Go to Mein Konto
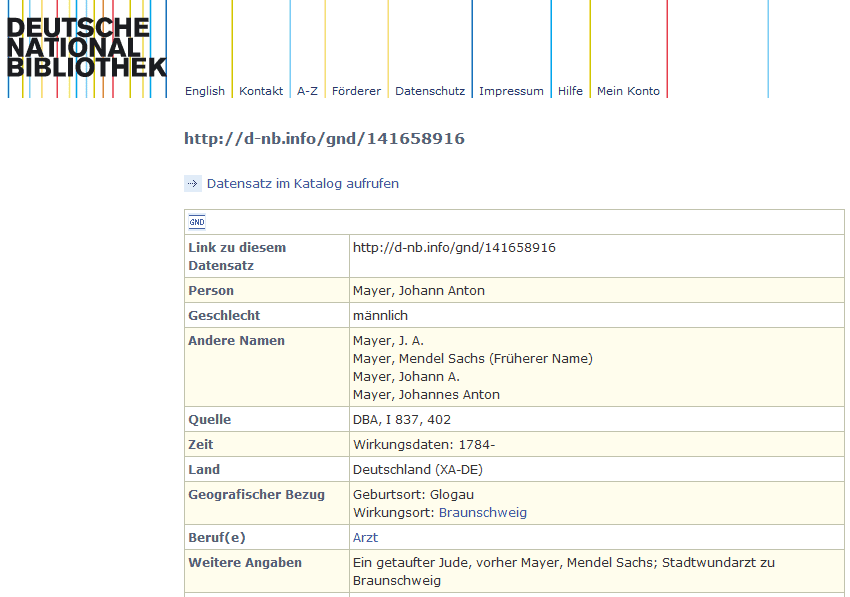 pyautogui.click(x=628, y=91)
